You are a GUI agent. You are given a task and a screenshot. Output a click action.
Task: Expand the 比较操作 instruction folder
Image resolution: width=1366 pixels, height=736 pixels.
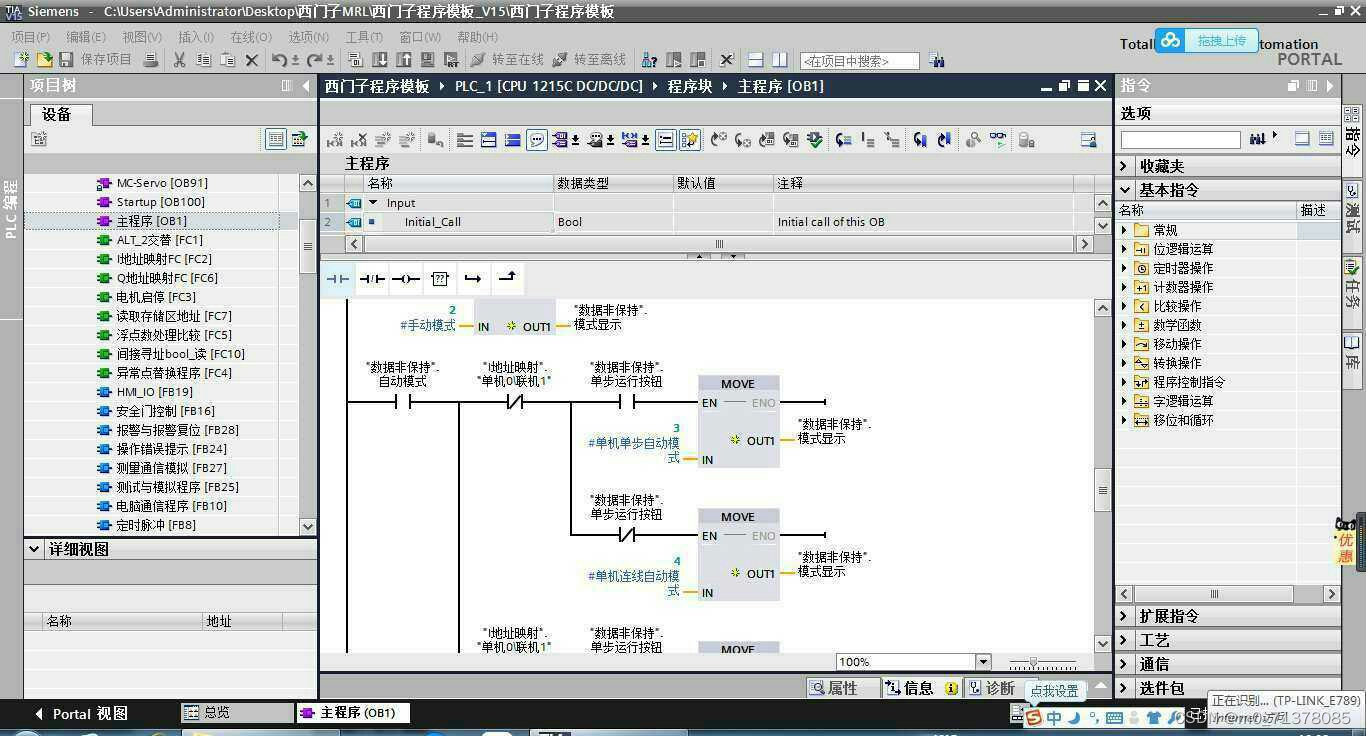pyautogui.click(x=1124, y=306)
